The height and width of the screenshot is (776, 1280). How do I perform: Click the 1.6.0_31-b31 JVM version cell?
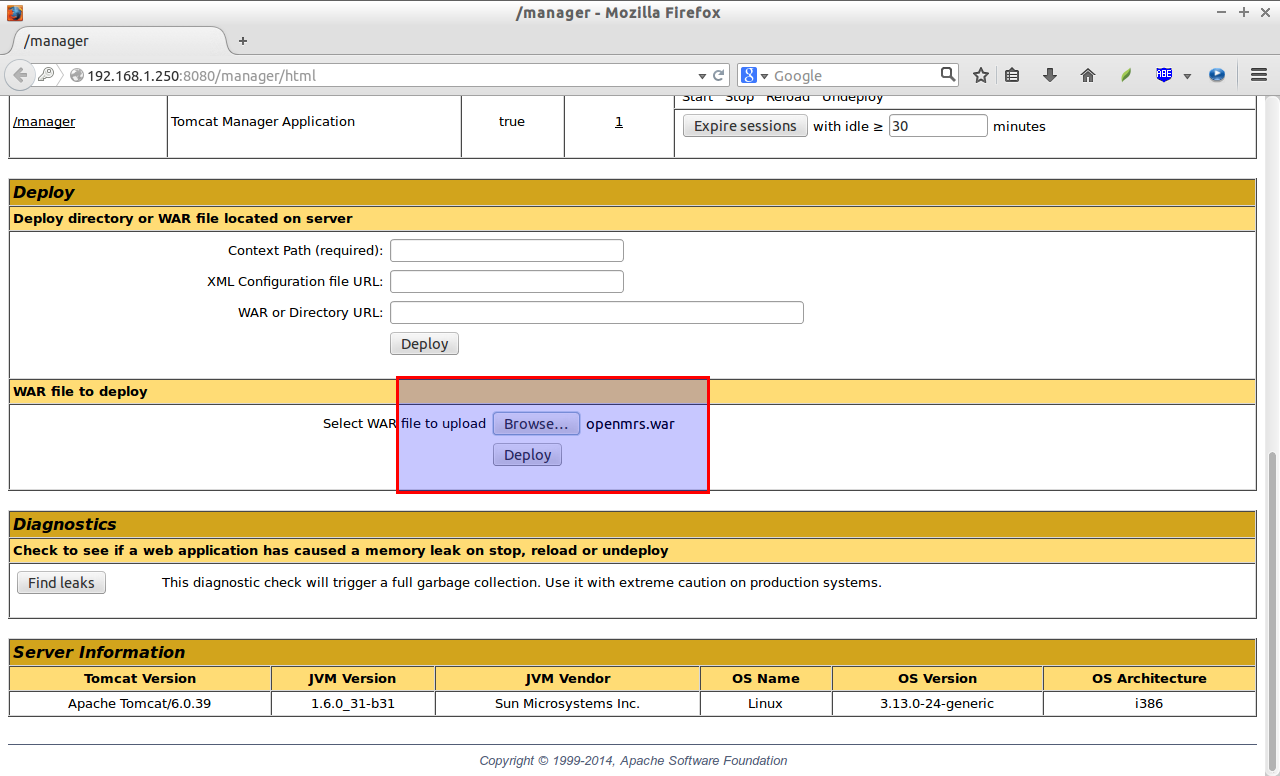(353, 703)
